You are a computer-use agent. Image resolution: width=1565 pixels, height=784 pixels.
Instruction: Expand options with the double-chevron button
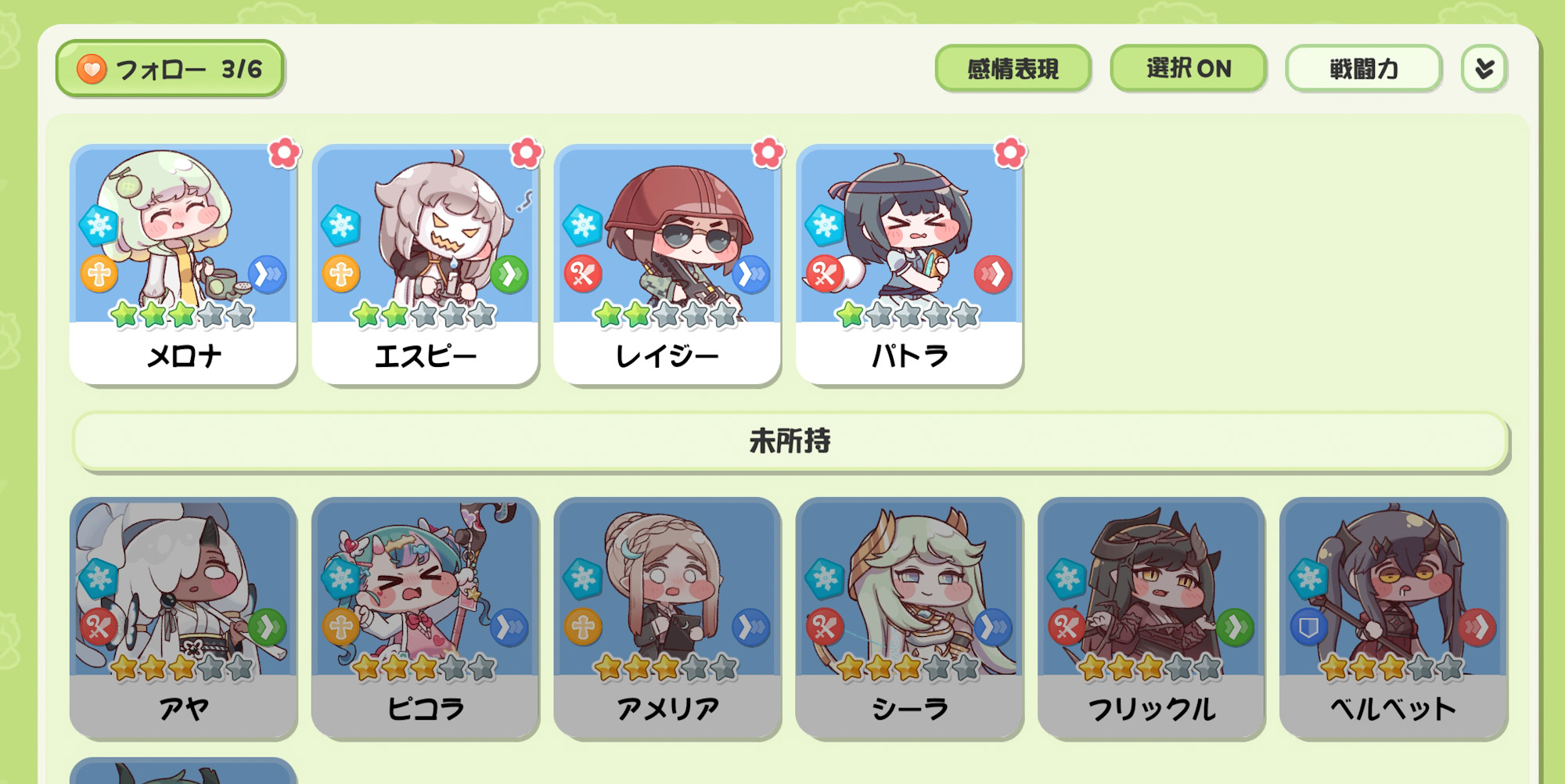pyautogui.click(x=1484, y=69)
